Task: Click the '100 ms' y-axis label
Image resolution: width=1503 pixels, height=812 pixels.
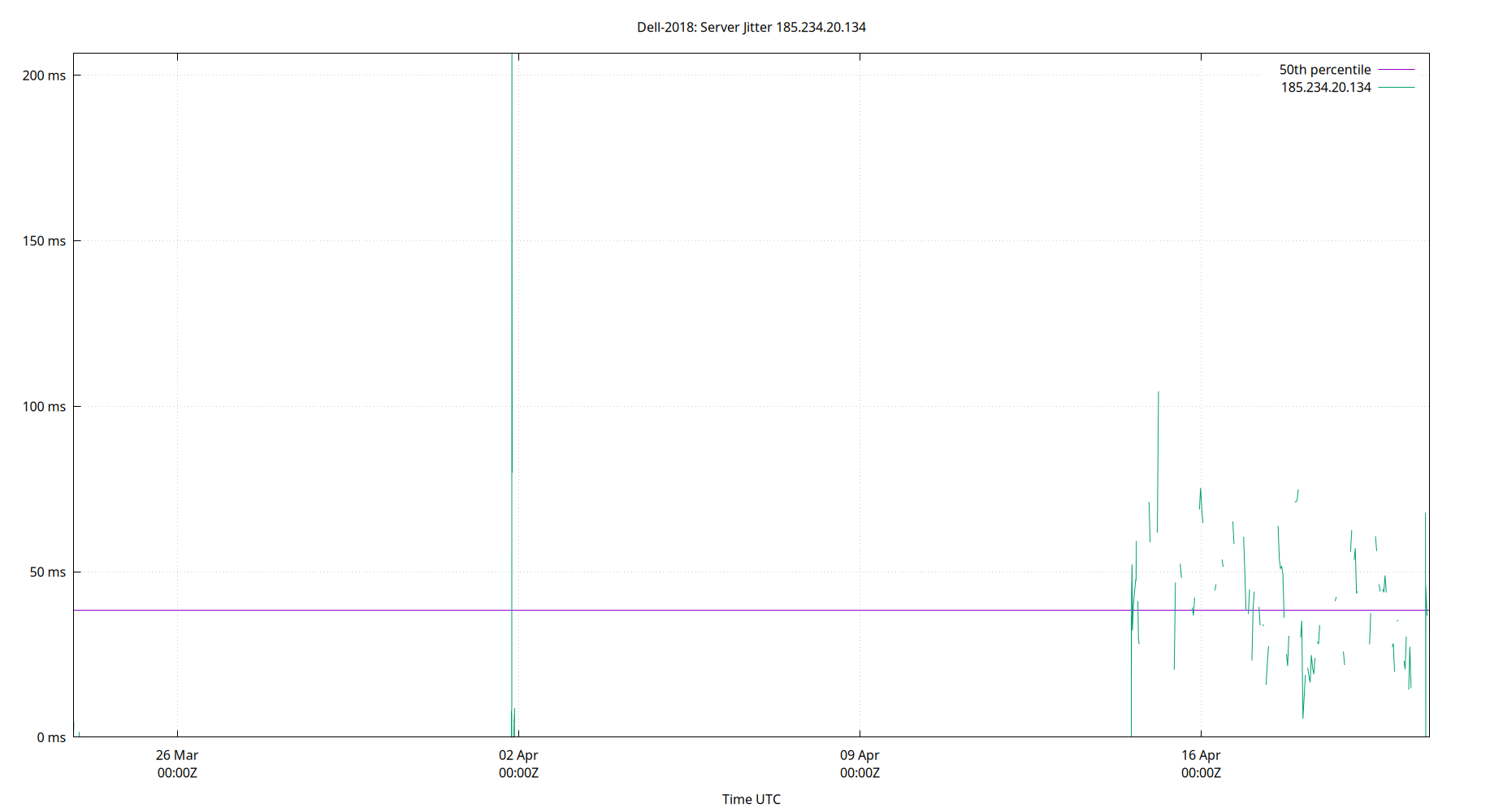Action: click(x=44, y=407)
